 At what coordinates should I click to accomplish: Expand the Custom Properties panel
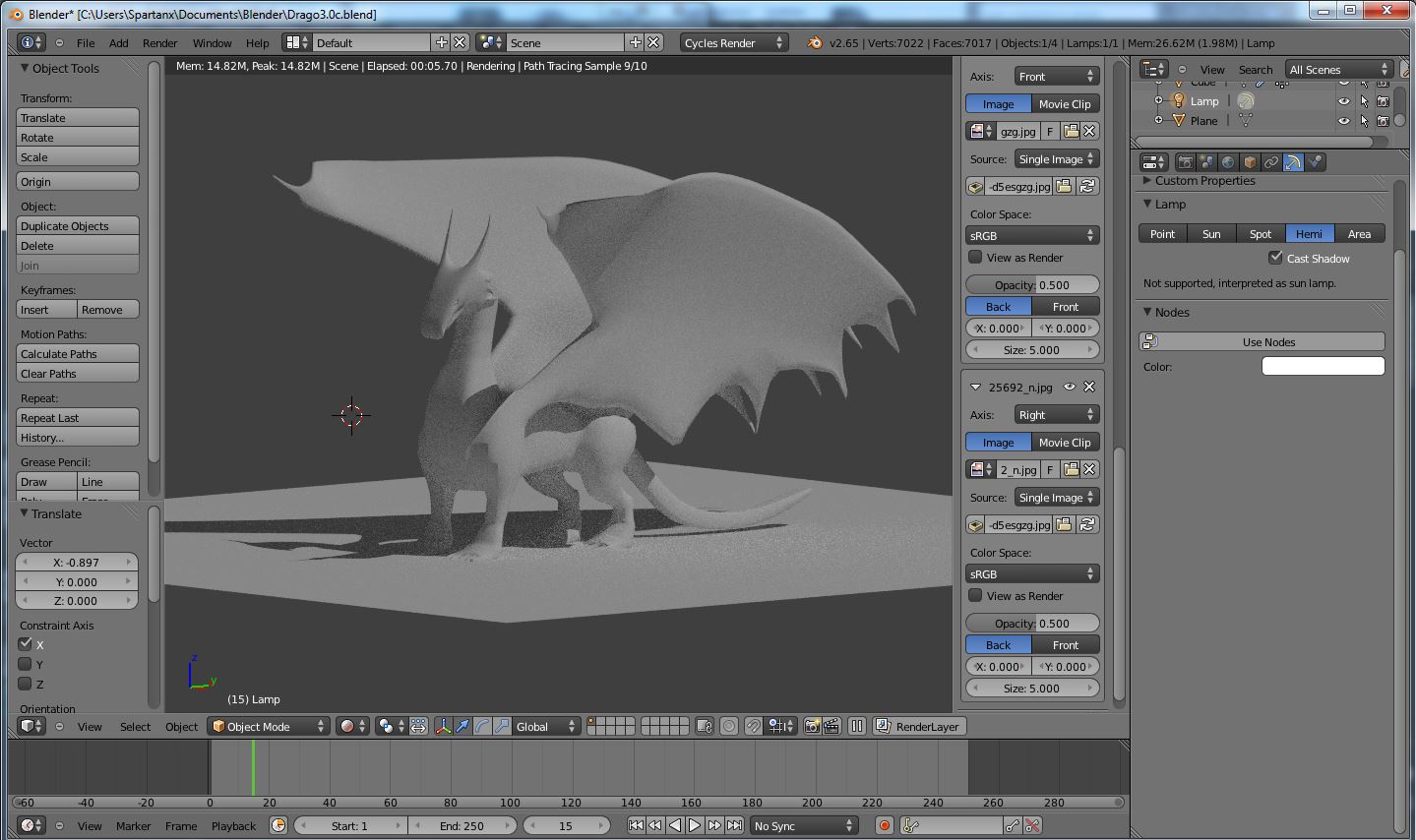[1147, 180]
